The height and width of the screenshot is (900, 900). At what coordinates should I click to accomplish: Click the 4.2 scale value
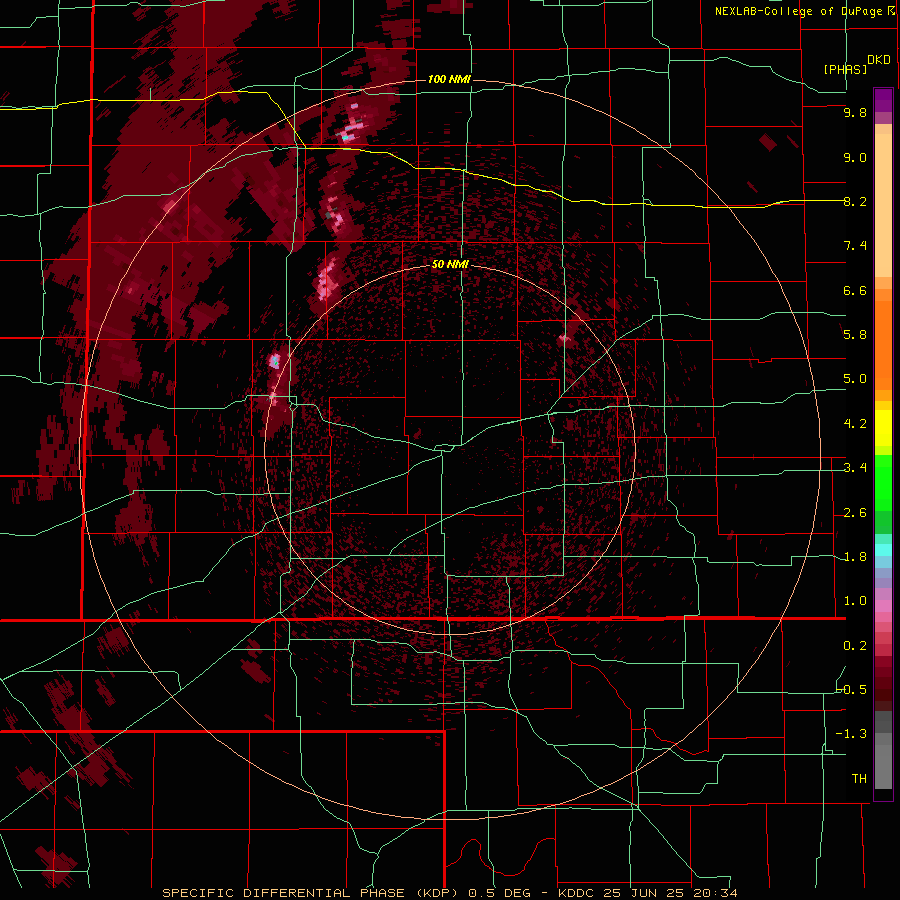click(x=855, y=424)
